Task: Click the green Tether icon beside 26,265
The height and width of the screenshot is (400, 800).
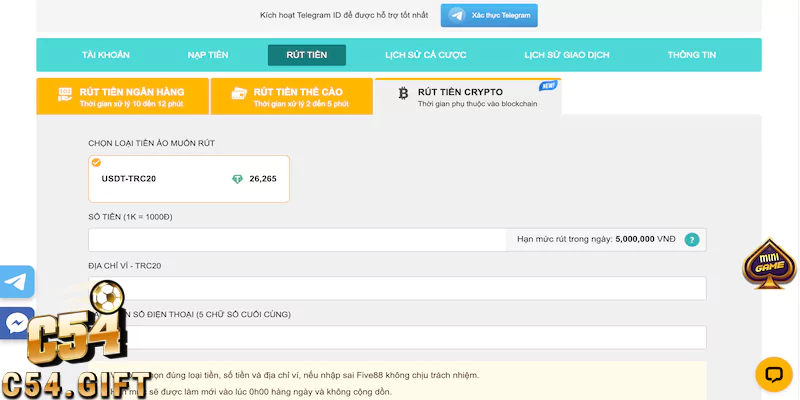Action: pyautogui.click(x=237, y=179)
